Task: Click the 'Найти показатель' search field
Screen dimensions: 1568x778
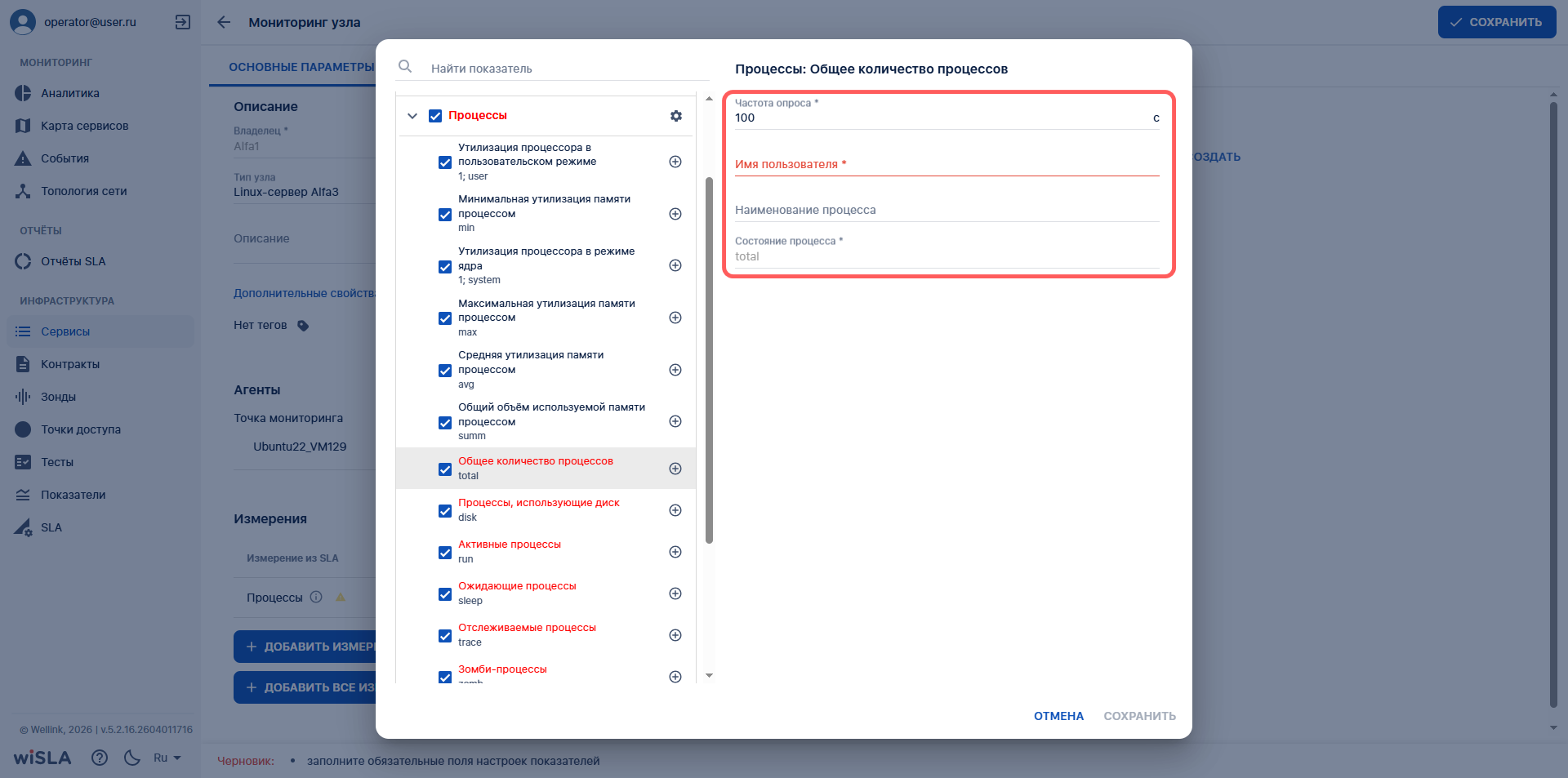Action: click(x=570, y=69)
